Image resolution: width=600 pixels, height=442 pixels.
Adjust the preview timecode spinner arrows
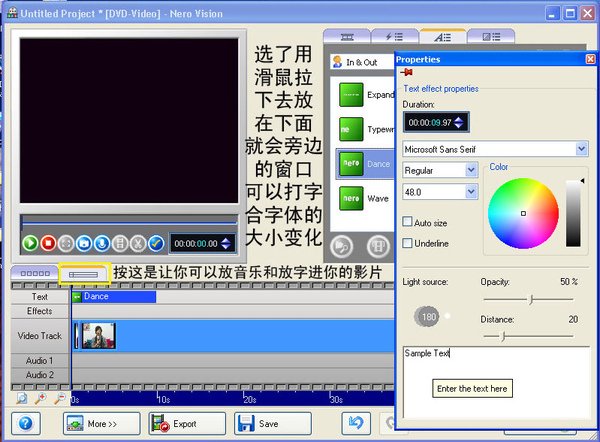pyautogui.click(x=226, y=243)
